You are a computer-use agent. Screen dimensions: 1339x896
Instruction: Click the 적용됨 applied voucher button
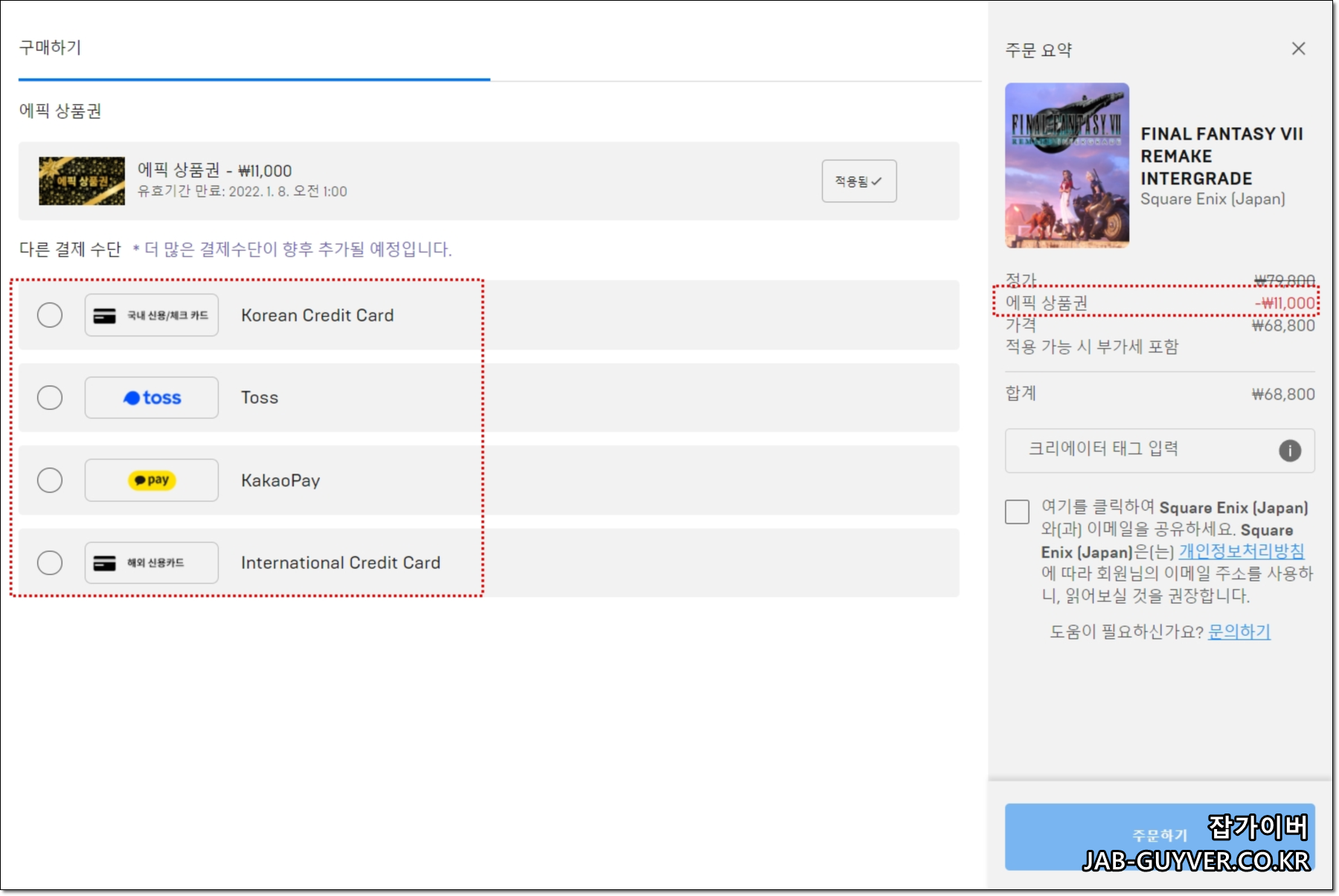click(859, 181)
